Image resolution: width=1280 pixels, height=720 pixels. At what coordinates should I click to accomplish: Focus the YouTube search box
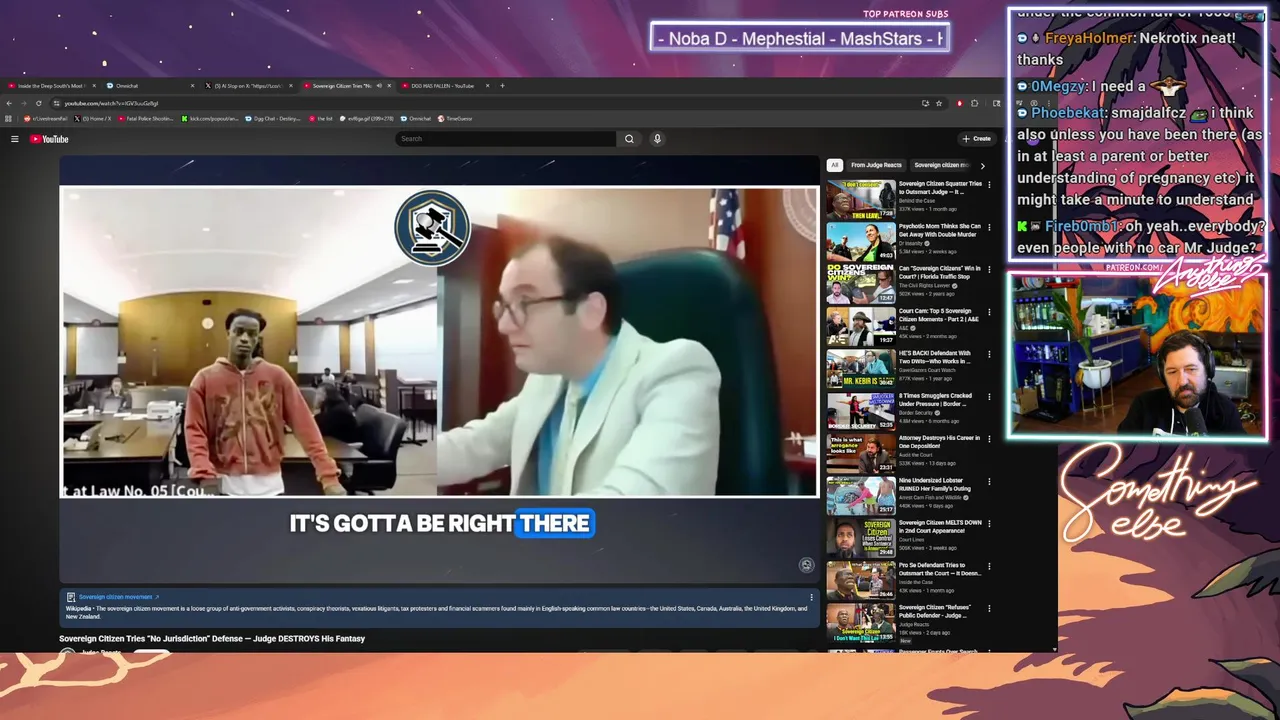(x=505, y=139)
